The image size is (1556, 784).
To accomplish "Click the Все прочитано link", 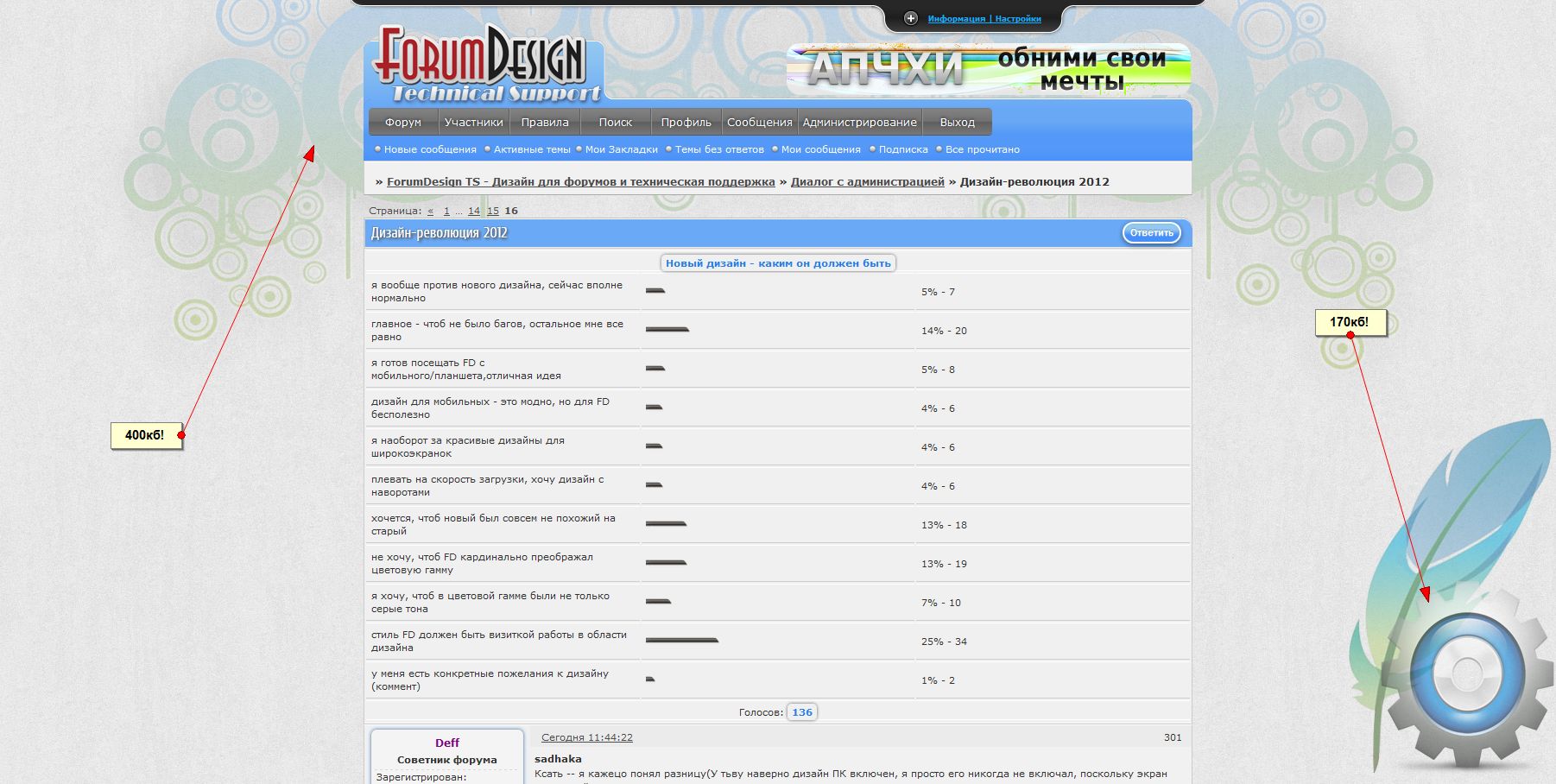I will click(x=983, y=149).
